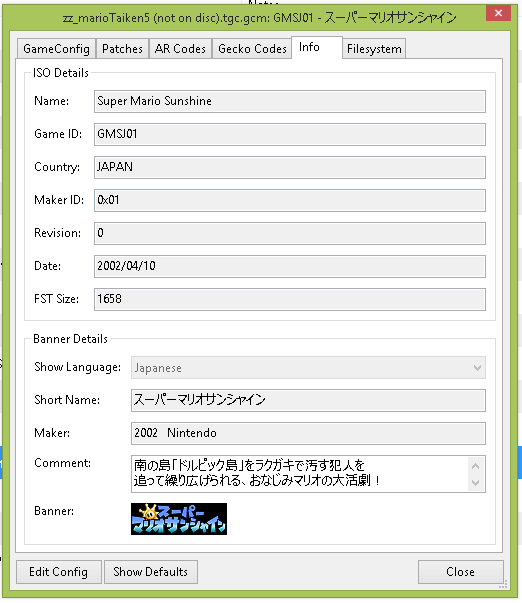This screenshot has height=603, width=522.
Task: Click the Show Language label
Action: tap(78, 367)
